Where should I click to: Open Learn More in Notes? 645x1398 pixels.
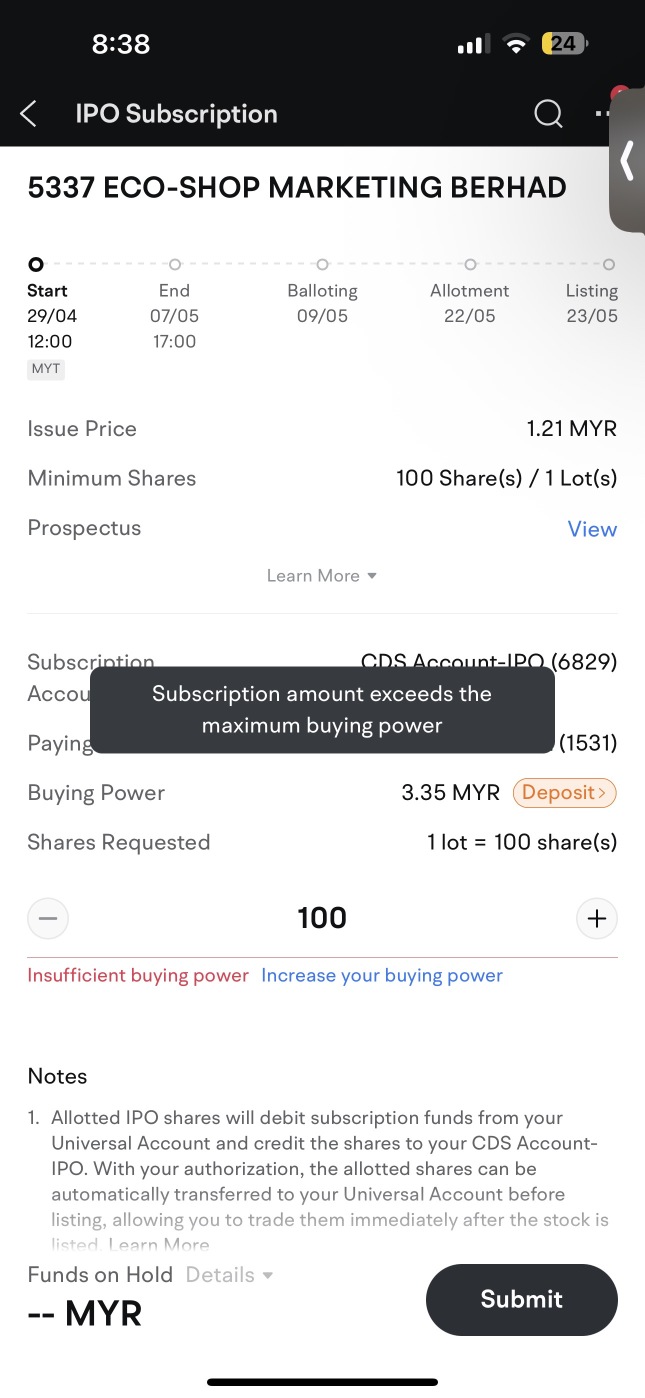click(x=159, y=1245)
